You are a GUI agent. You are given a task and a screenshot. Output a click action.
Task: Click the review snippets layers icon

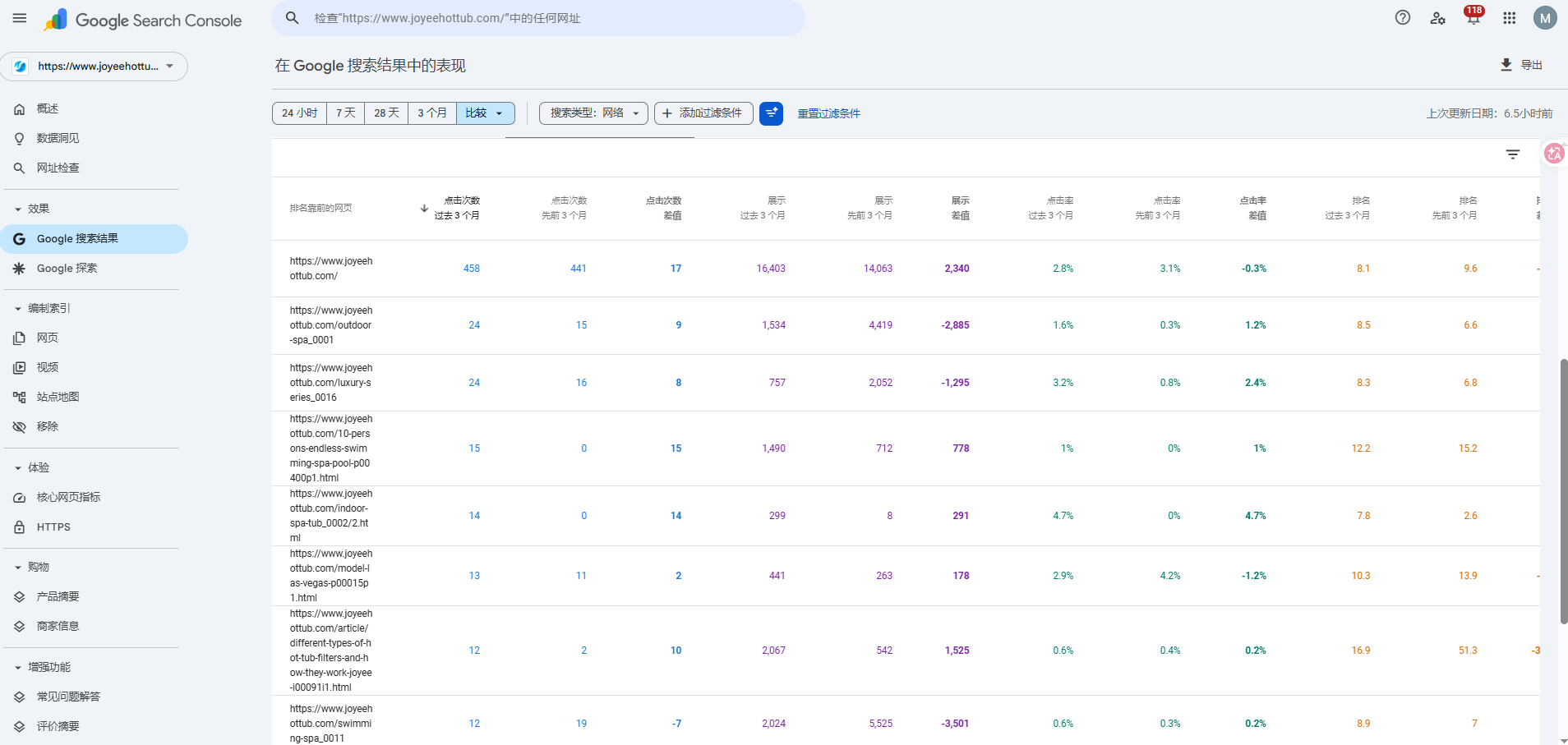(20, 727)
